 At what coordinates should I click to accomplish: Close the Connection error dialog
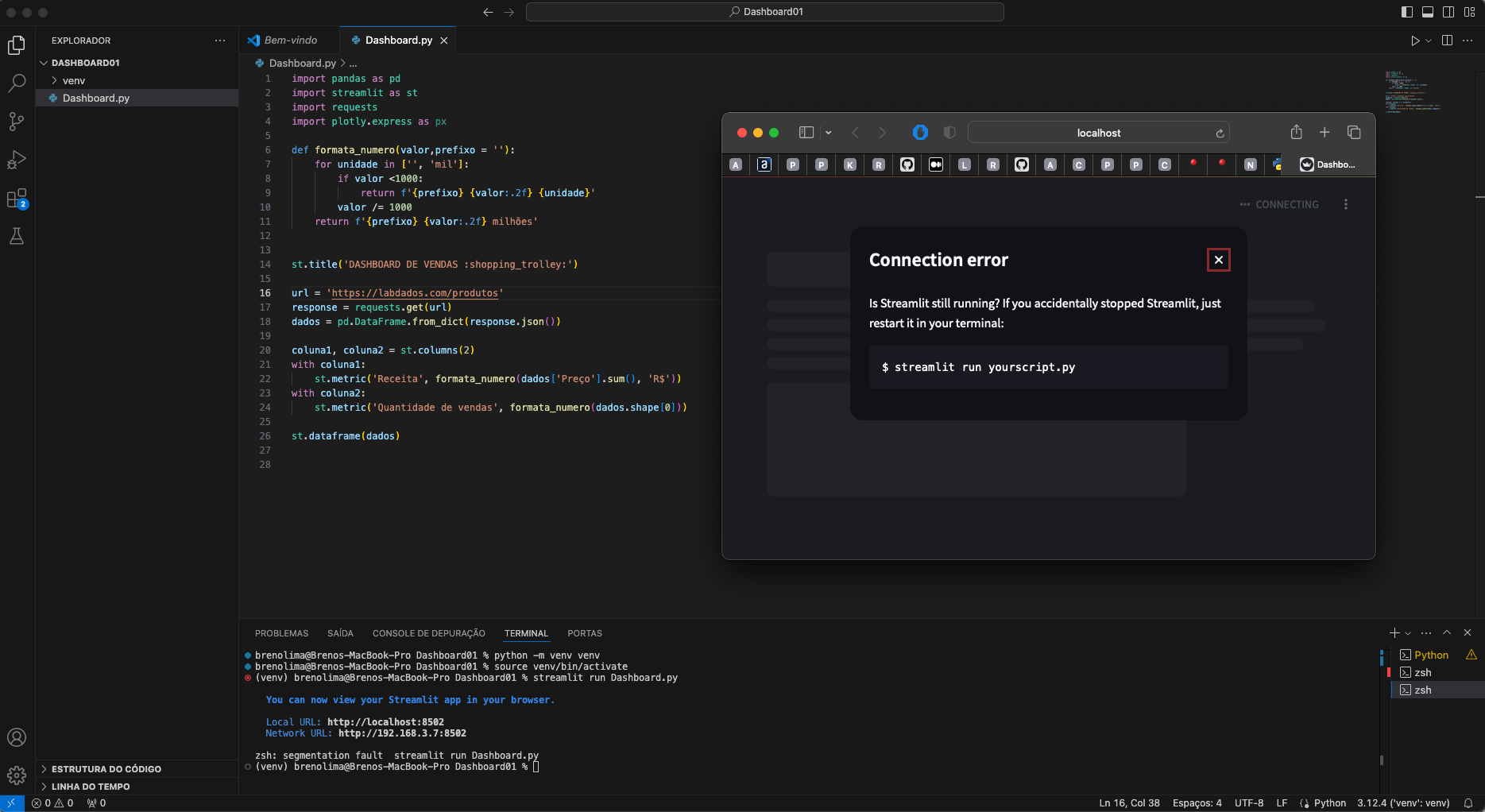click(1218, 260)
